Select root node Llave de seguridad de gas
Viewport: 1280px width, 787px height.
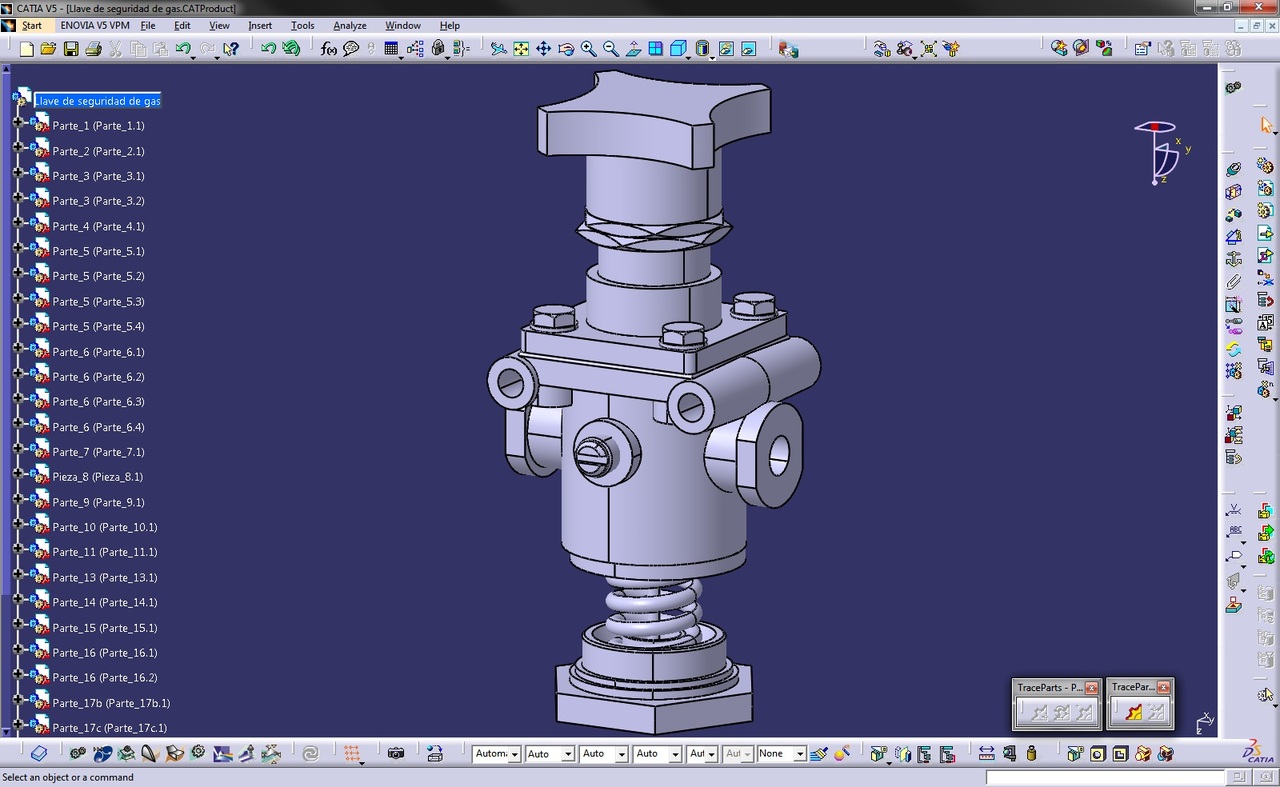98,101
